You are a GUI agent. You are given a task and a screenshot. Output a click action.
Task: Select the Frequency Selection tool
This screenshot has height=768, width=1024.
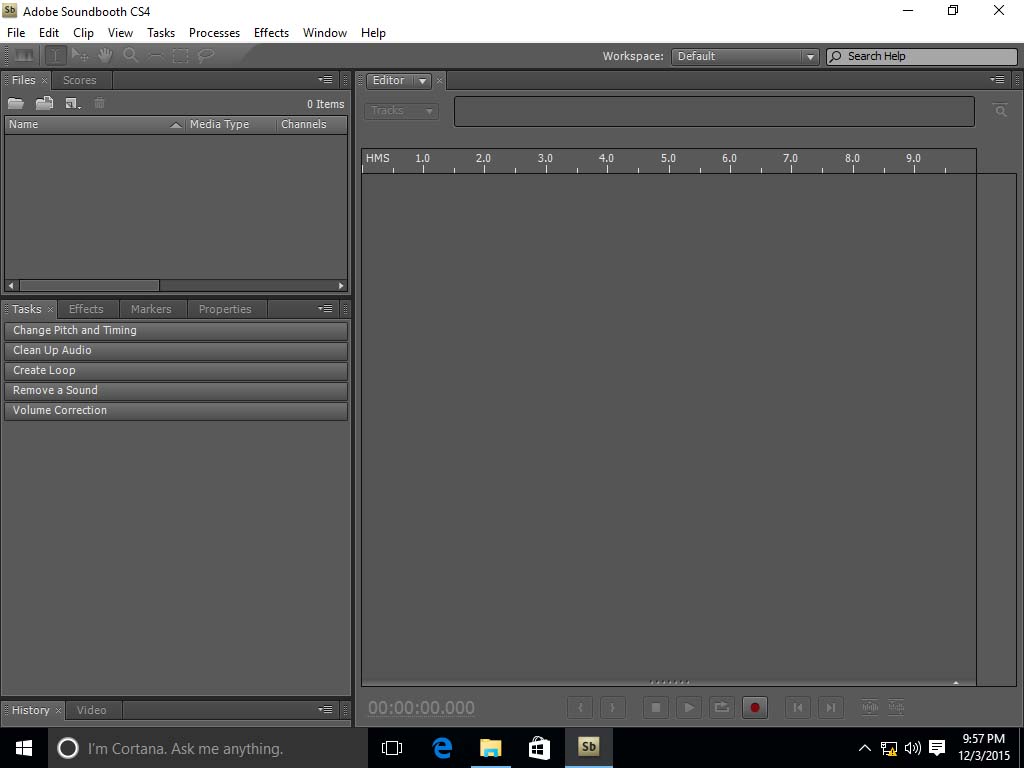155,56
